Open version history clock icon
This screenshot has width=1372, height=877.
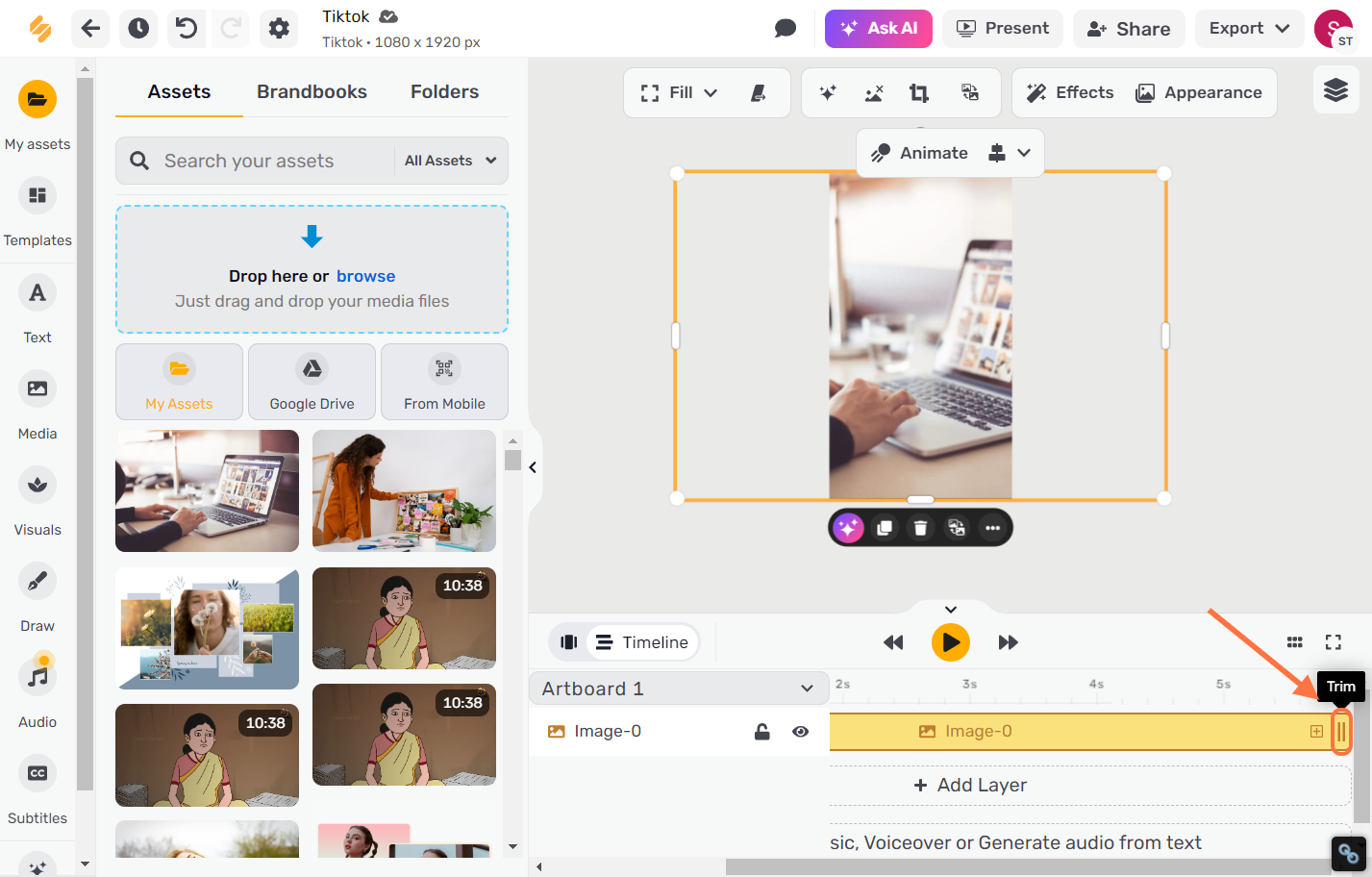click(x=138, y=29)
